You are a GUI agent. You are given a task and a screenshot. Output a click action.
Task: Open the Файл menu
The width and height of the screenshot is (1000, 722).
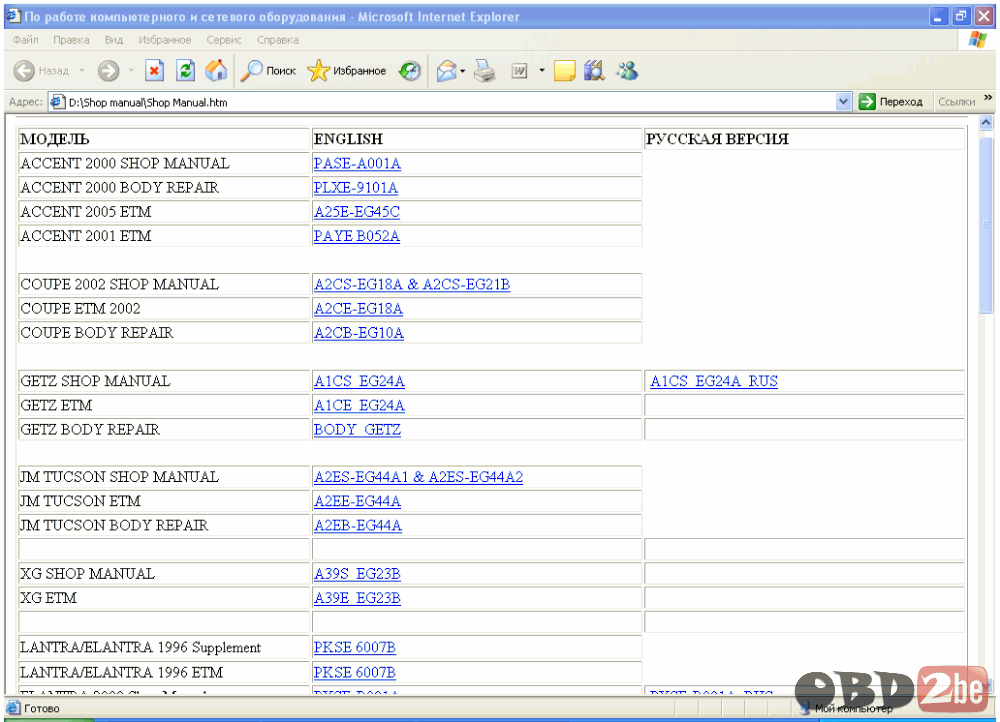pyautogui.click(x=26, y=40)
